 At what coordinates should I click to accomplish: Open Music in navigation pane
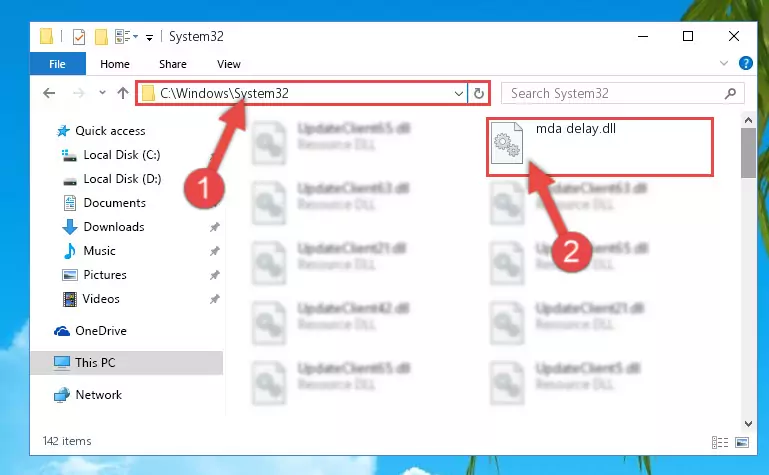point(99,251)
